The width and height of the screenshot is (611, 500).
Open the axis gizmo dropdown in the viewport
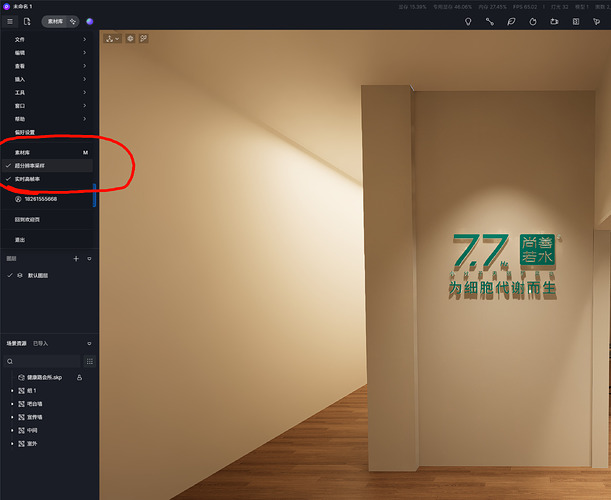pos(113,38)
